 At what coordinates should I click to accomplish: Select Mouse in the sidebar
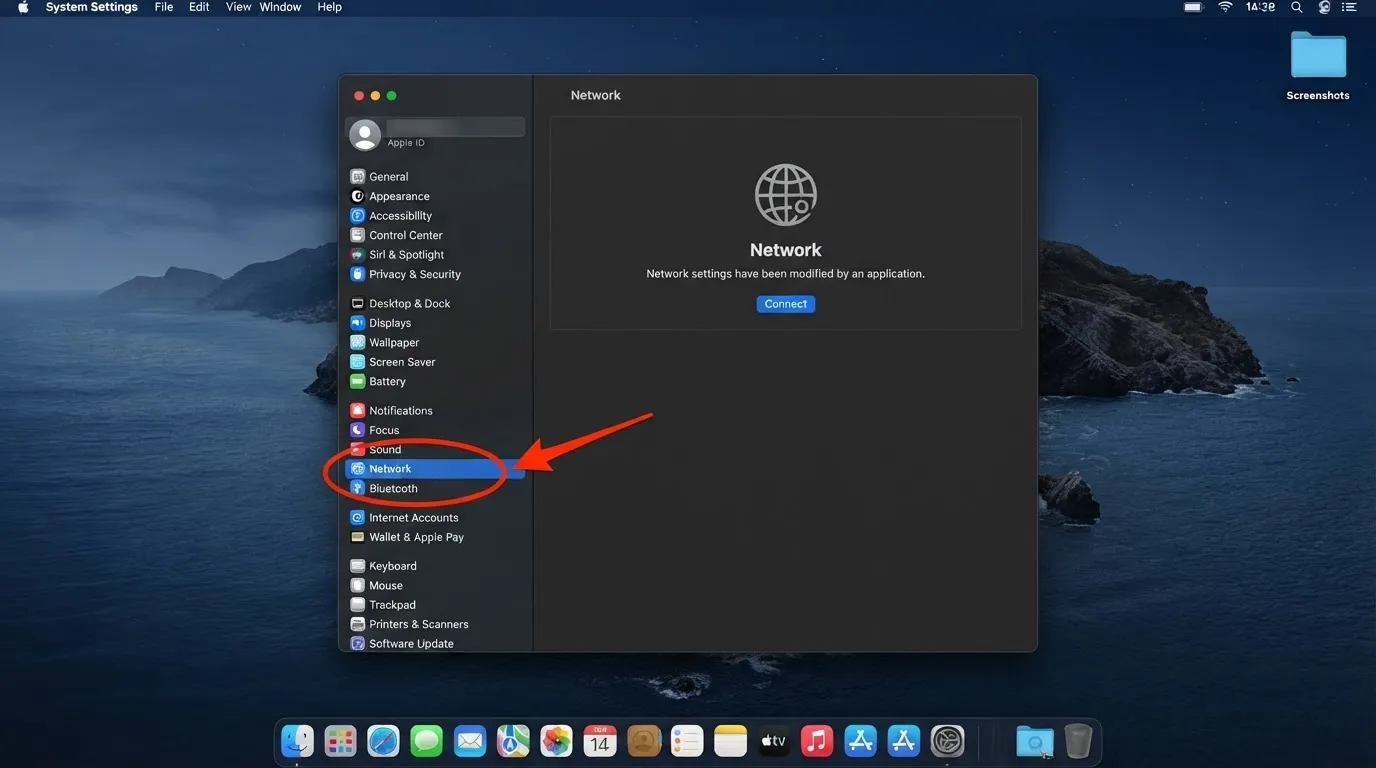pos(435,586)
